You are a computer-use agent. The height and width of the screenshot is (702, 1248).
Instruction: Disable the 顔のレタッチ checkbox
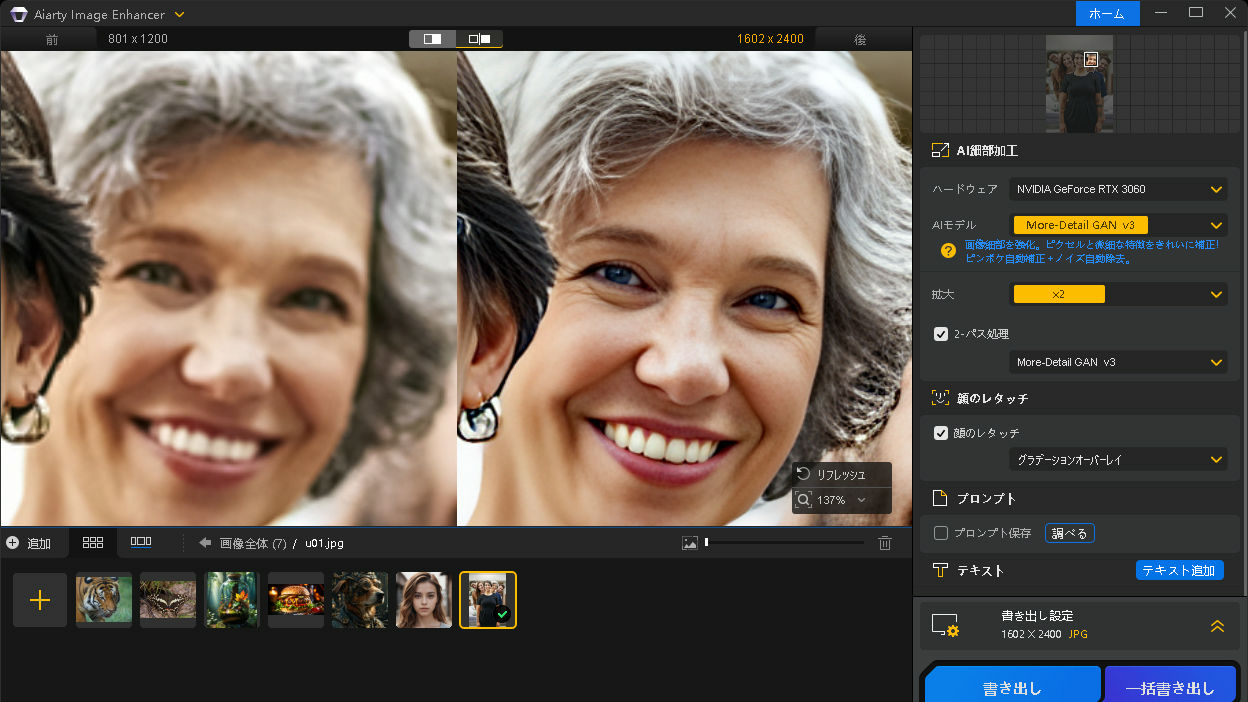pos(941,433)
